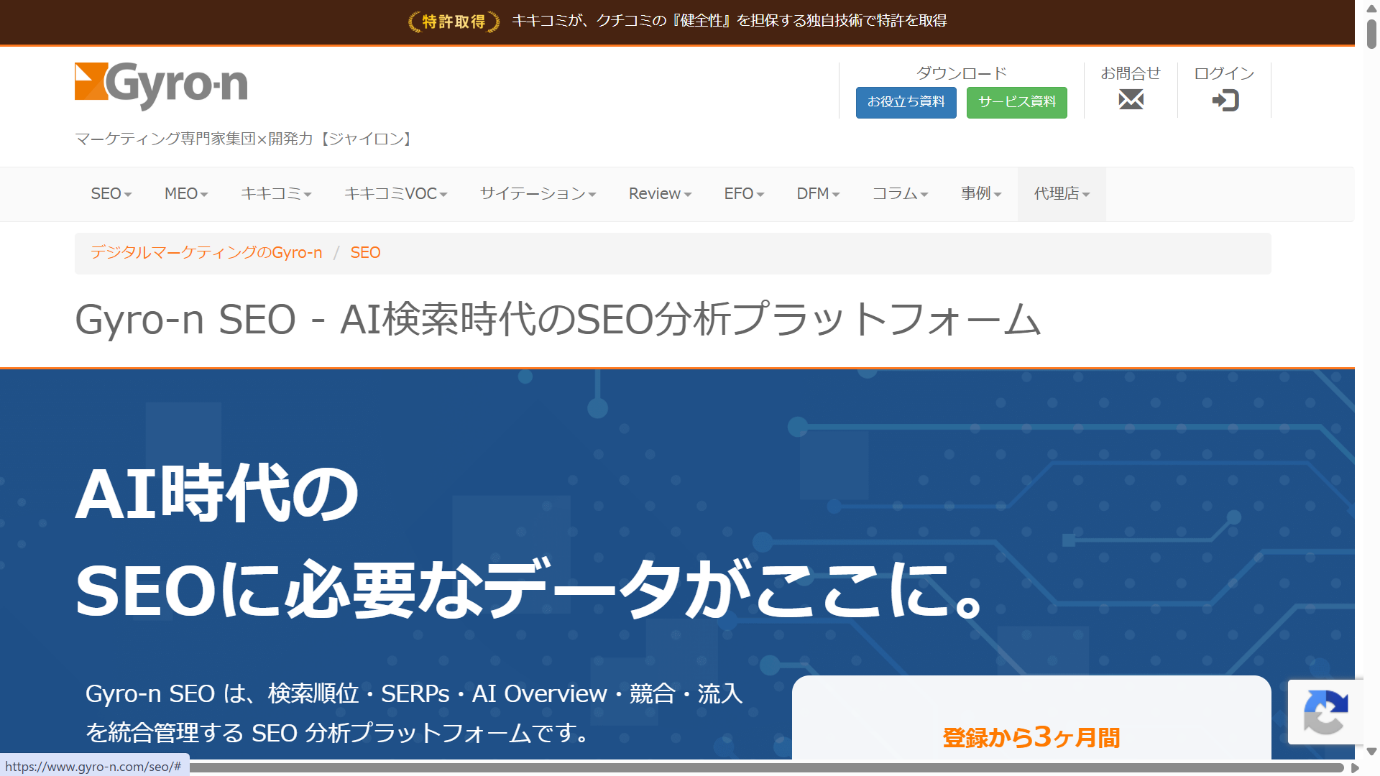Click the 特許取得 laurel badge
Viewport: 1380px width, 776px height.
[x=454, y=21]
